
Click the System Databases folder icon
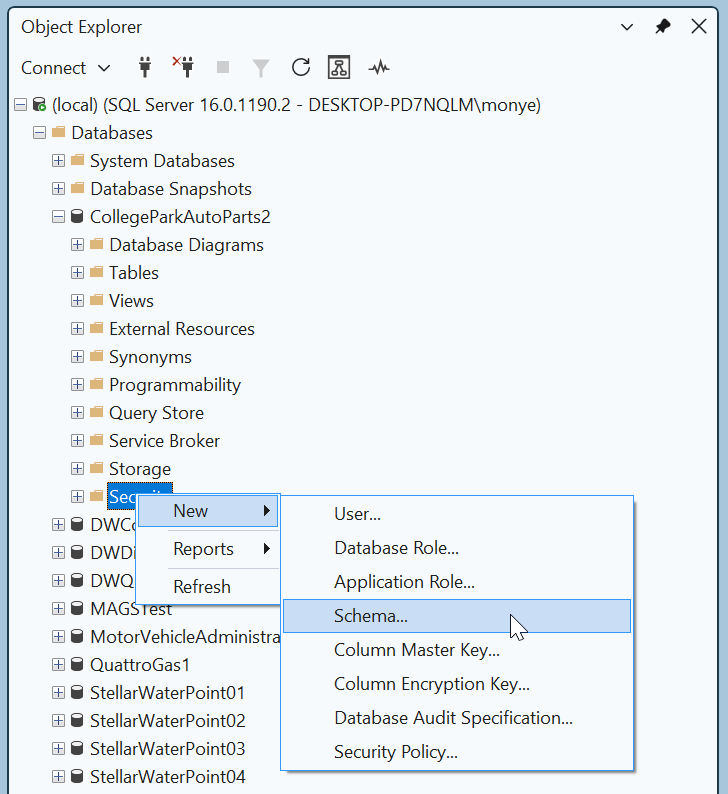(77, 161)
